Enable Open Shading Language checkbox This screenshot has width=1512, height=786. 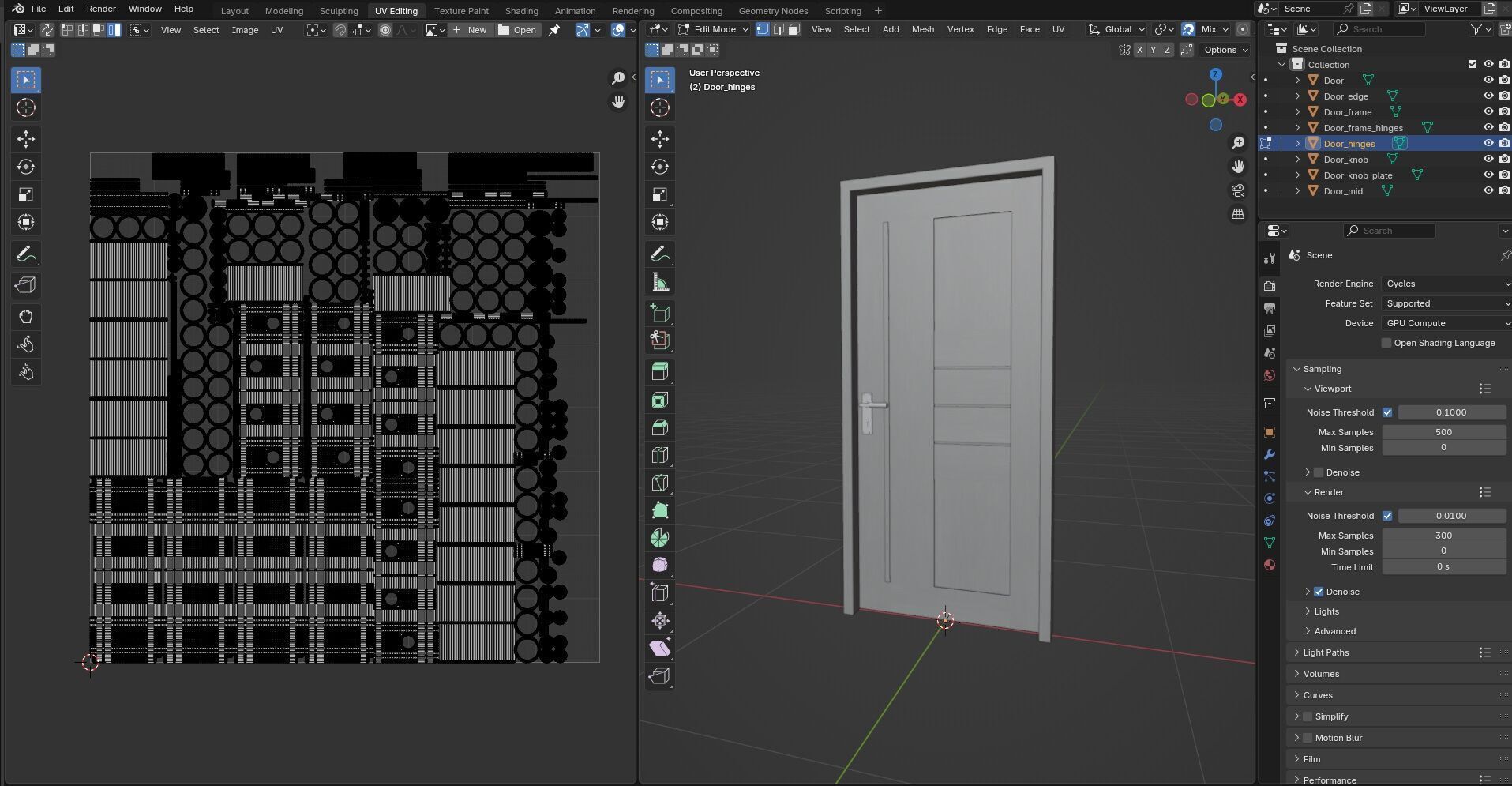pyautogui.click(x=1386, y=343)
